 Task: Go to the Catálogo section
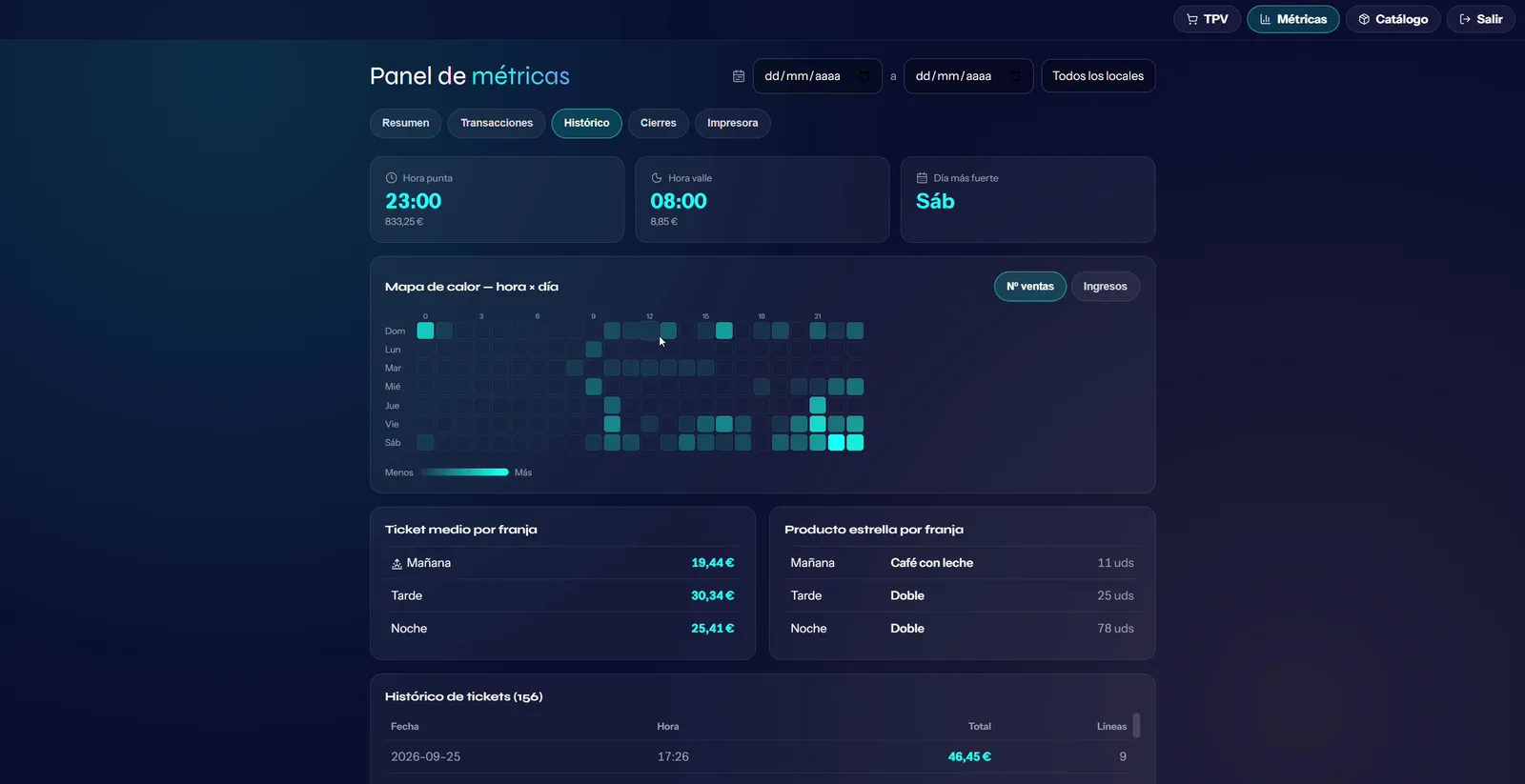click(1393, 19)
